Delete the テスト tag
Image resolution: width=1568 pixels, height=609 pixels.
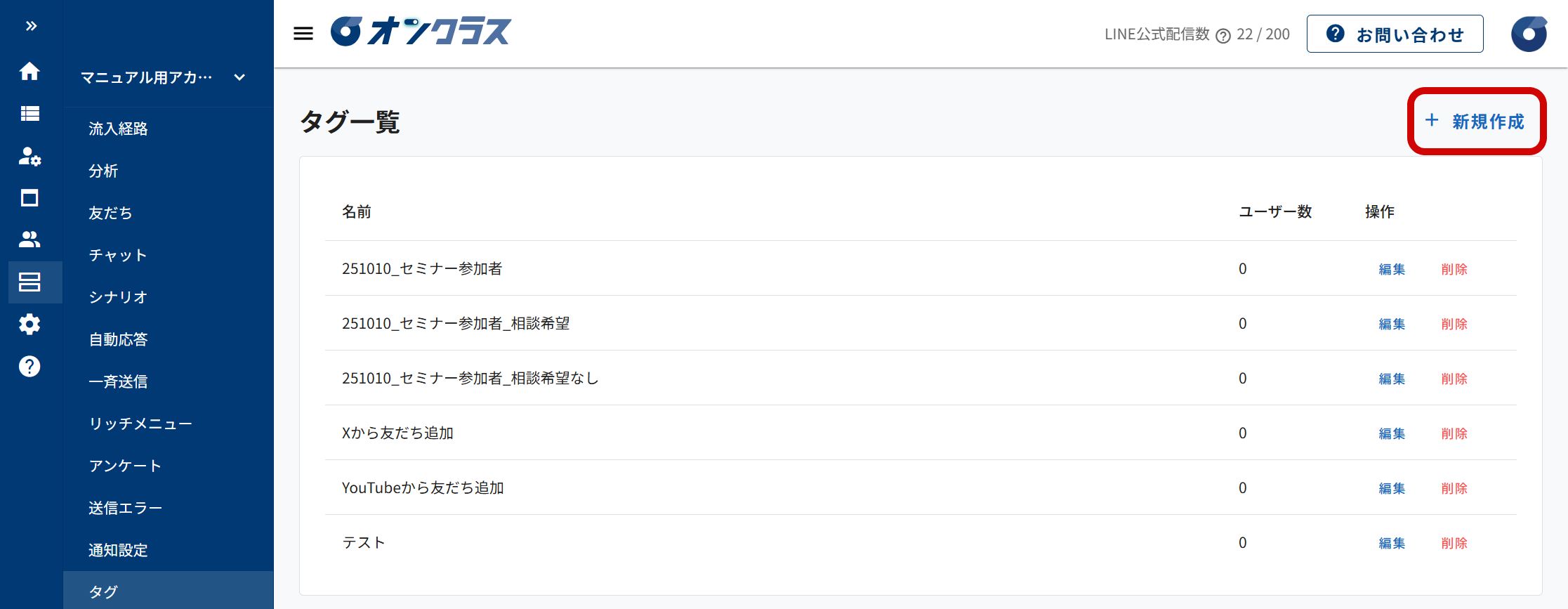[x=1454, y=543]
